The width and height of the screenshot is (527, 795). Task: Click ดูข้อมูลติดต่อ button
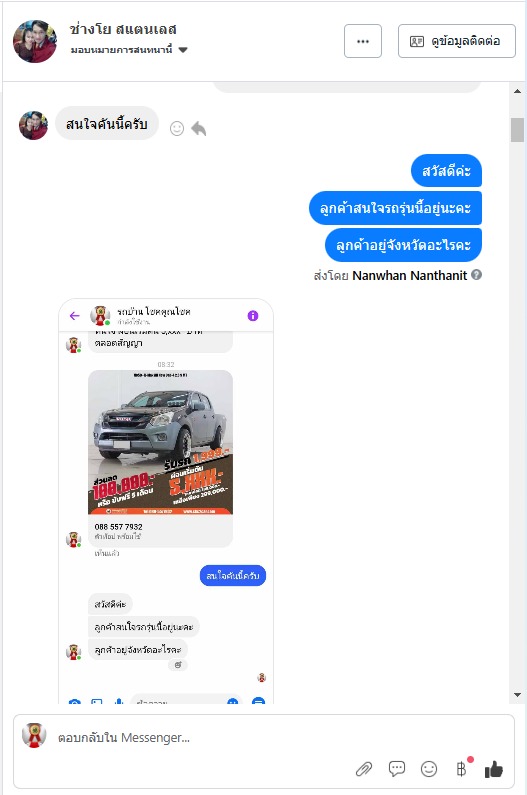[456, 41]
